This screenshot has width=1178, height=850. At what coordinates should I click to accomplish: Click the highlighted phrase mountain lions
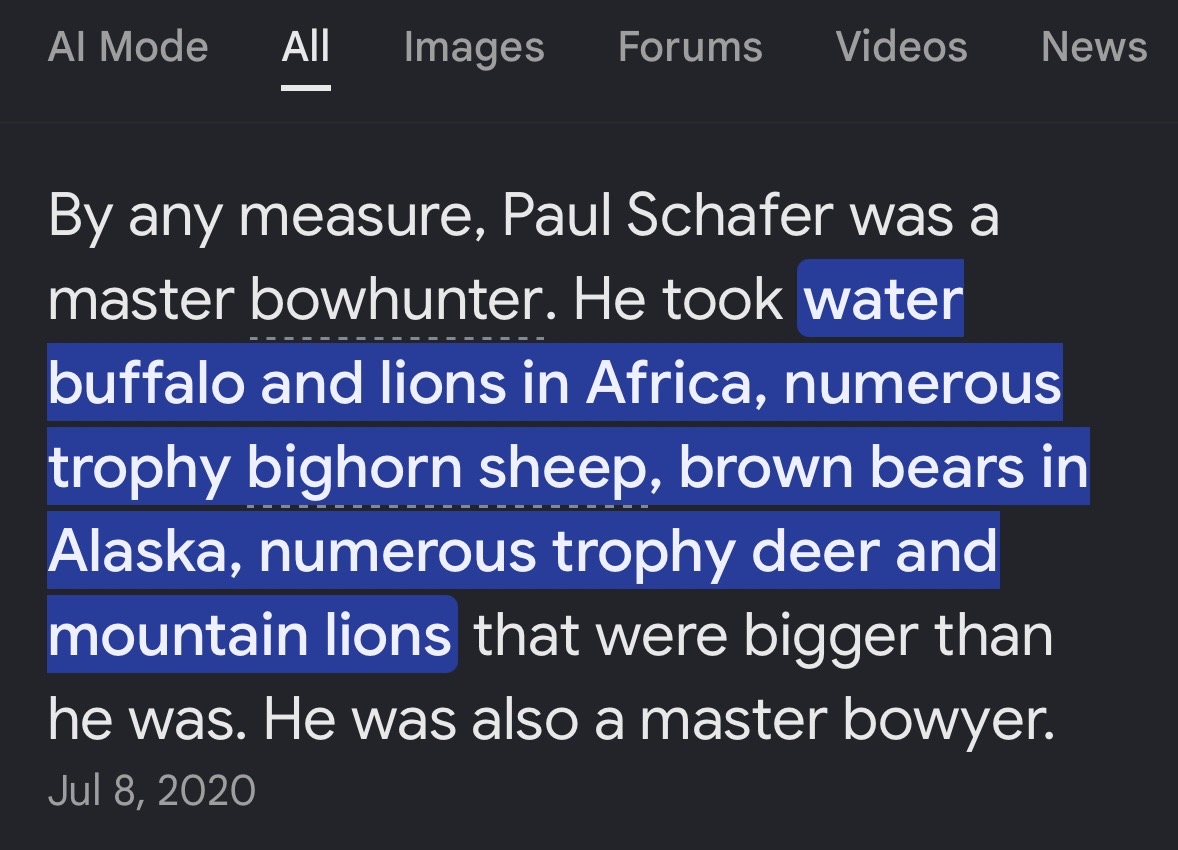(x=250, y=635)
